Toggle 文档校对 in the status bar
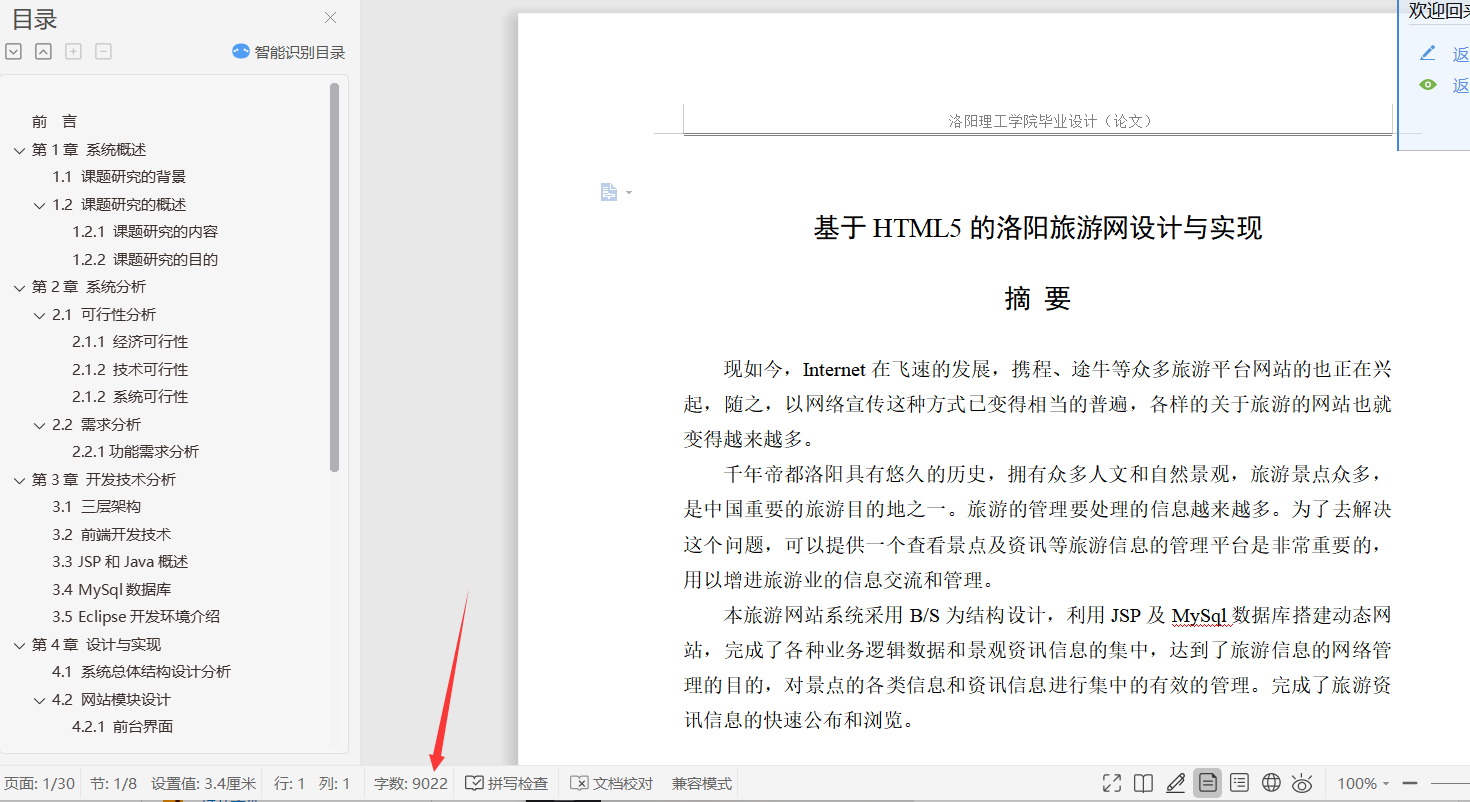Screen dimensions: 1470x802 [611, 783]
